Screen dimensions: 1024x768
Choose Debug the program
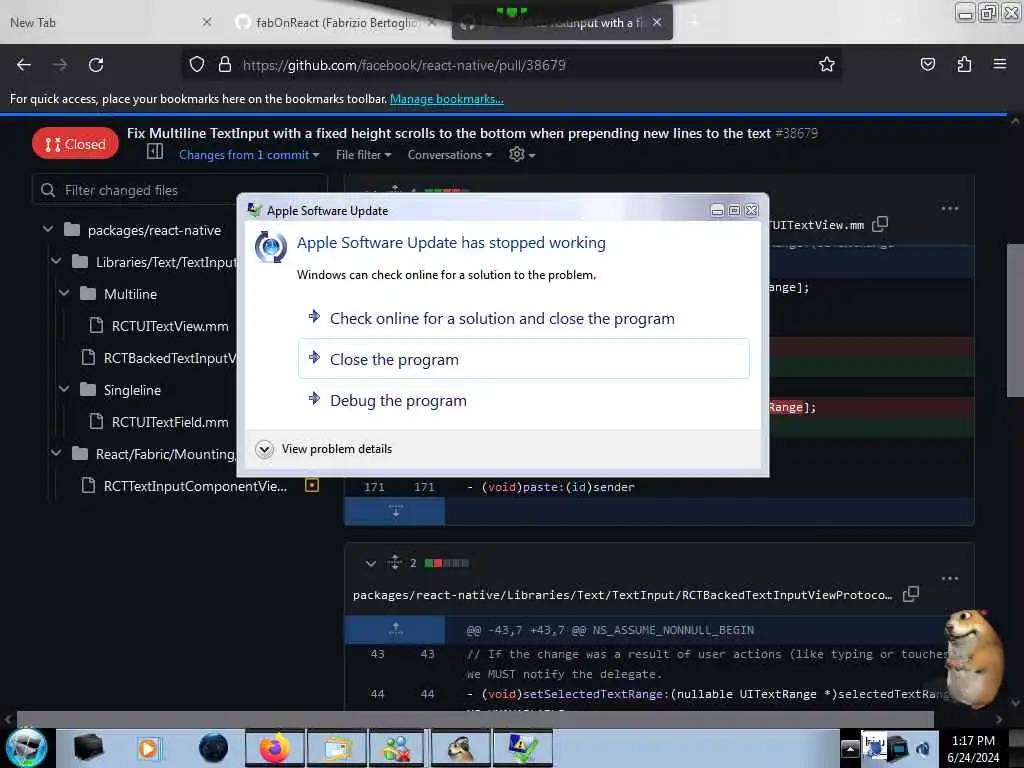click(x=524, y=400)
